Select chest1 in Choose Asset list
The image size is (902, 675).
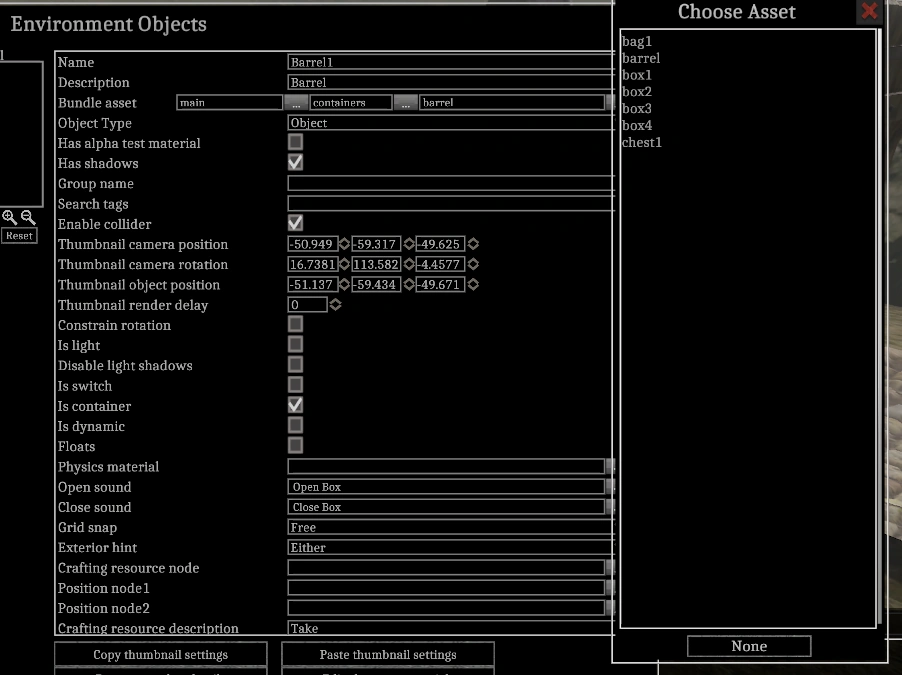click(641, 142)
